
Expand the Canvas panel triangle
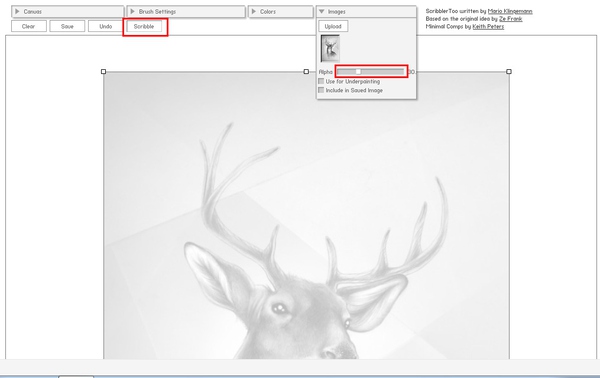[x=17, y=11]
